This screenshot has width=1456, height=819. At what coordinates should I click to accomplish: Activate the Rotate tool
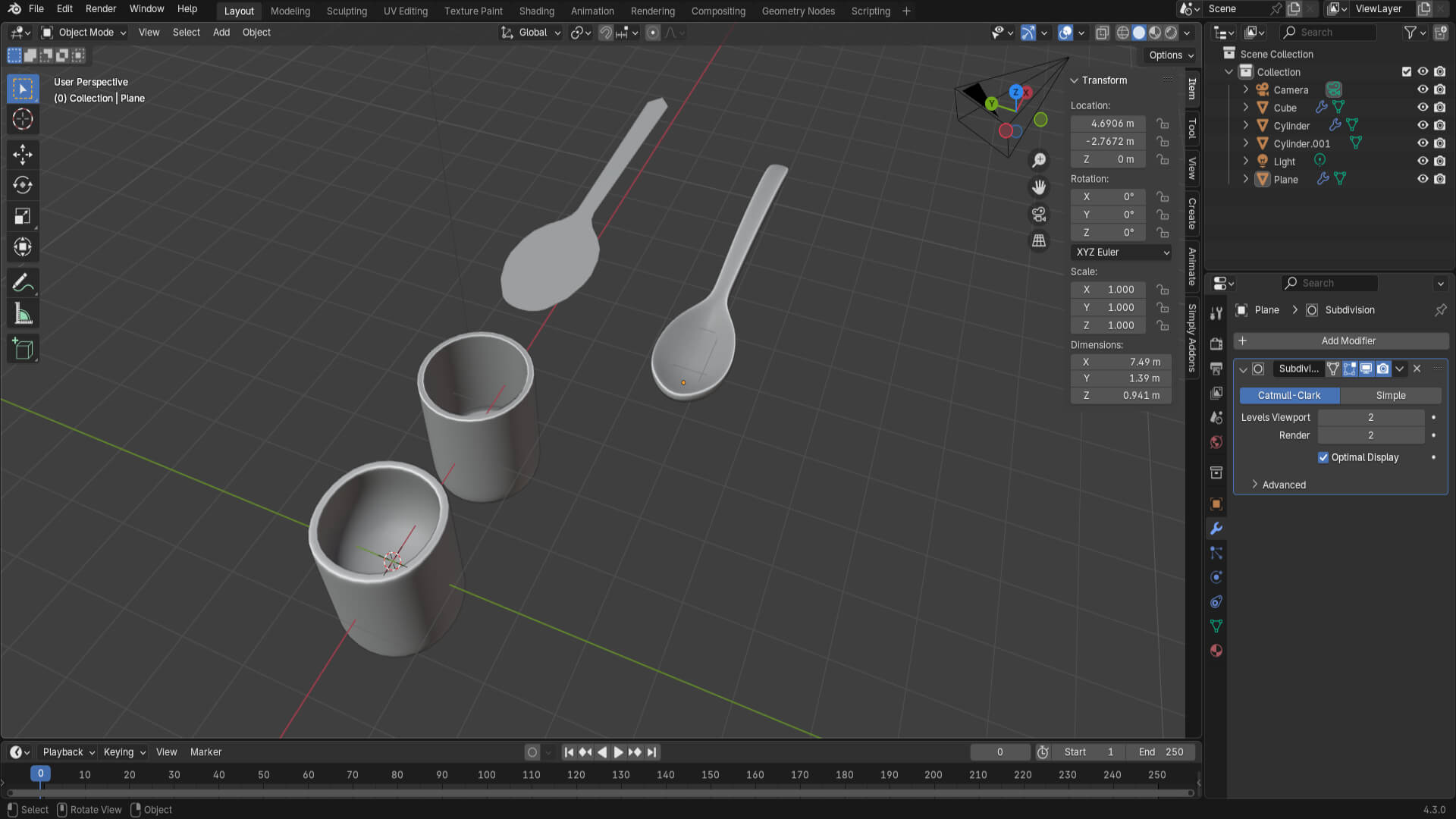point(23,185)
